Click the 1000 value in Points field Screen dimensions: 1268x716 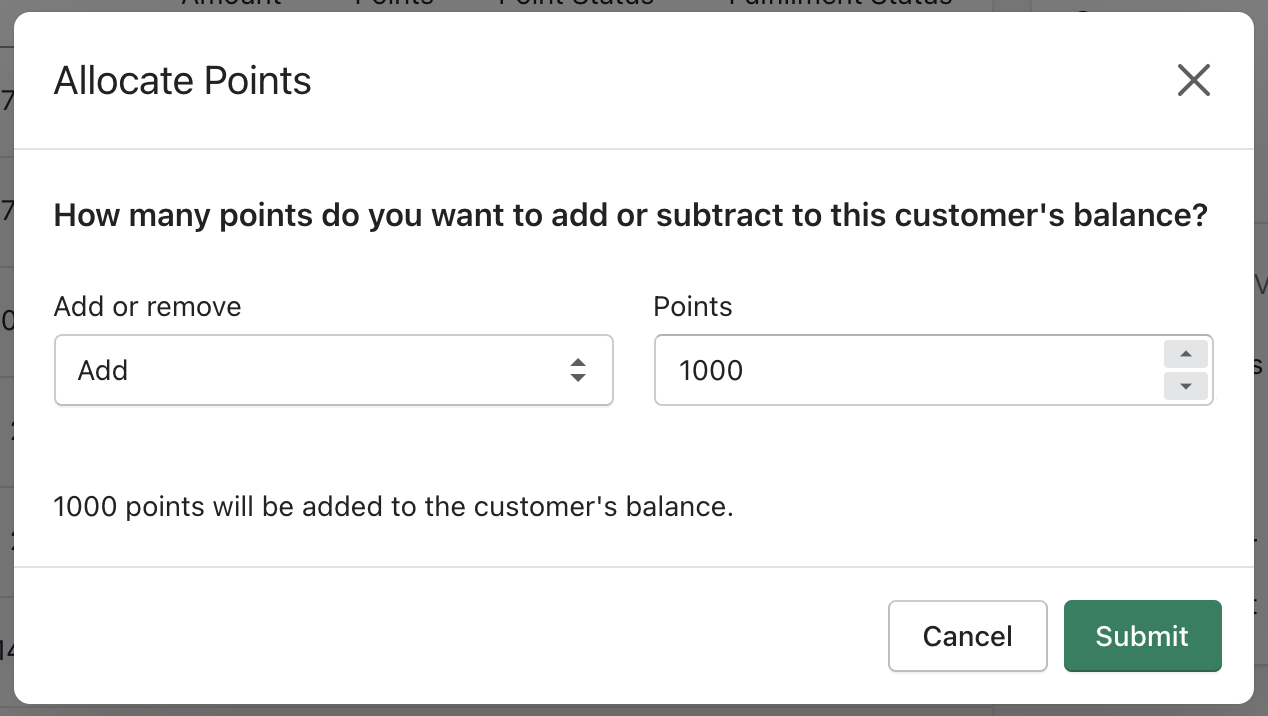(711, 371)
